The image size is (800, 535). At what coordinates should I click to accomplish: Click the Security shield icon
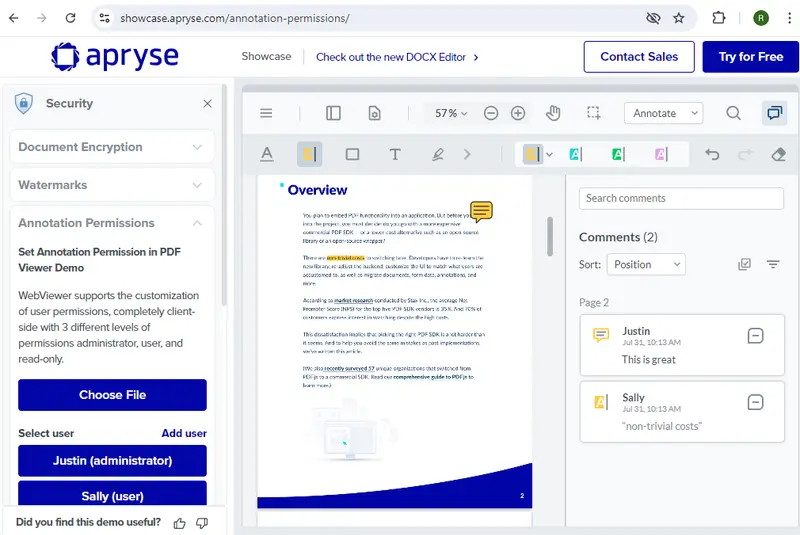(x=23, y=103)
